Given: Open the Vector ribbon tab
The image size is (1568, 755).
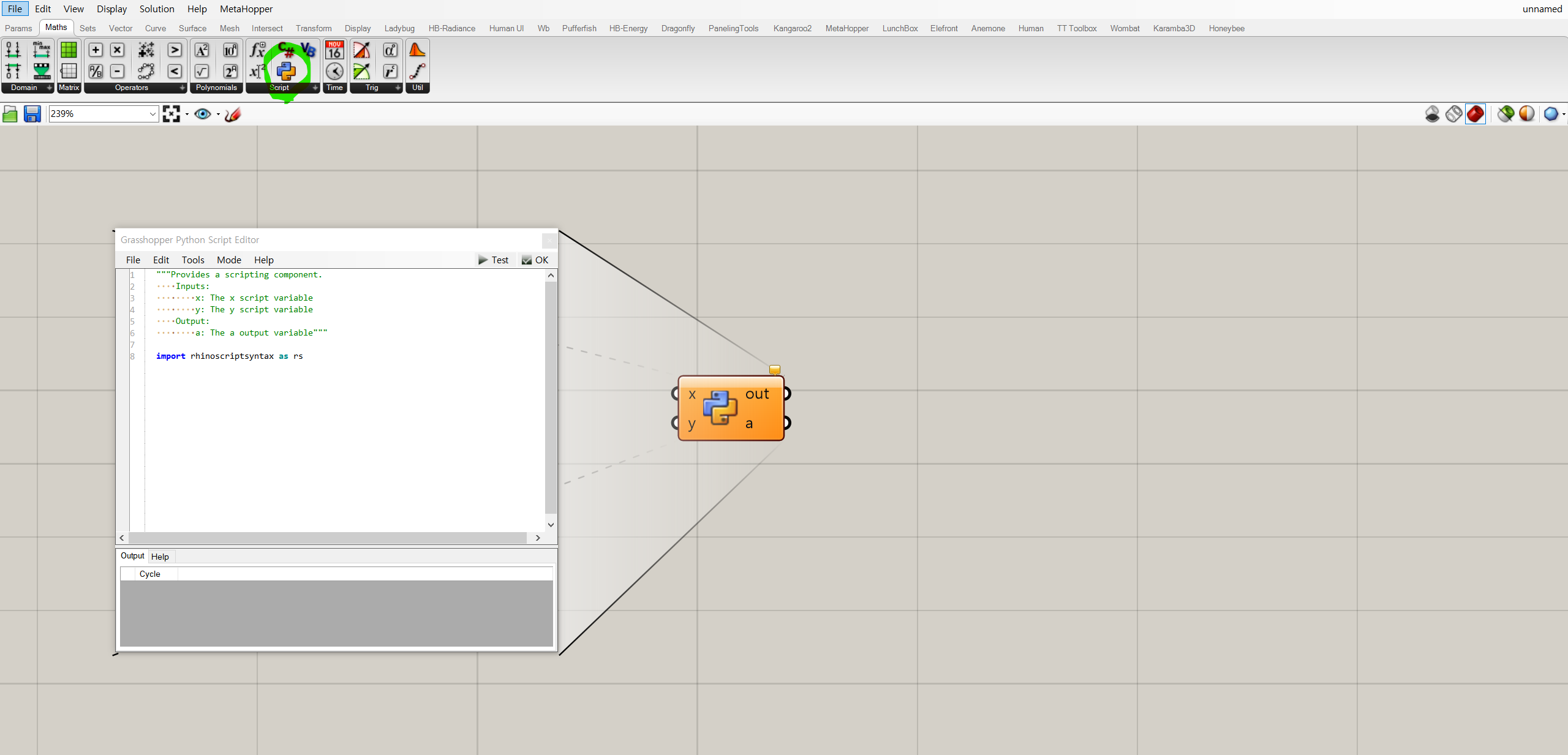Looking at the screenshot, I should click(x=120, y=28).
